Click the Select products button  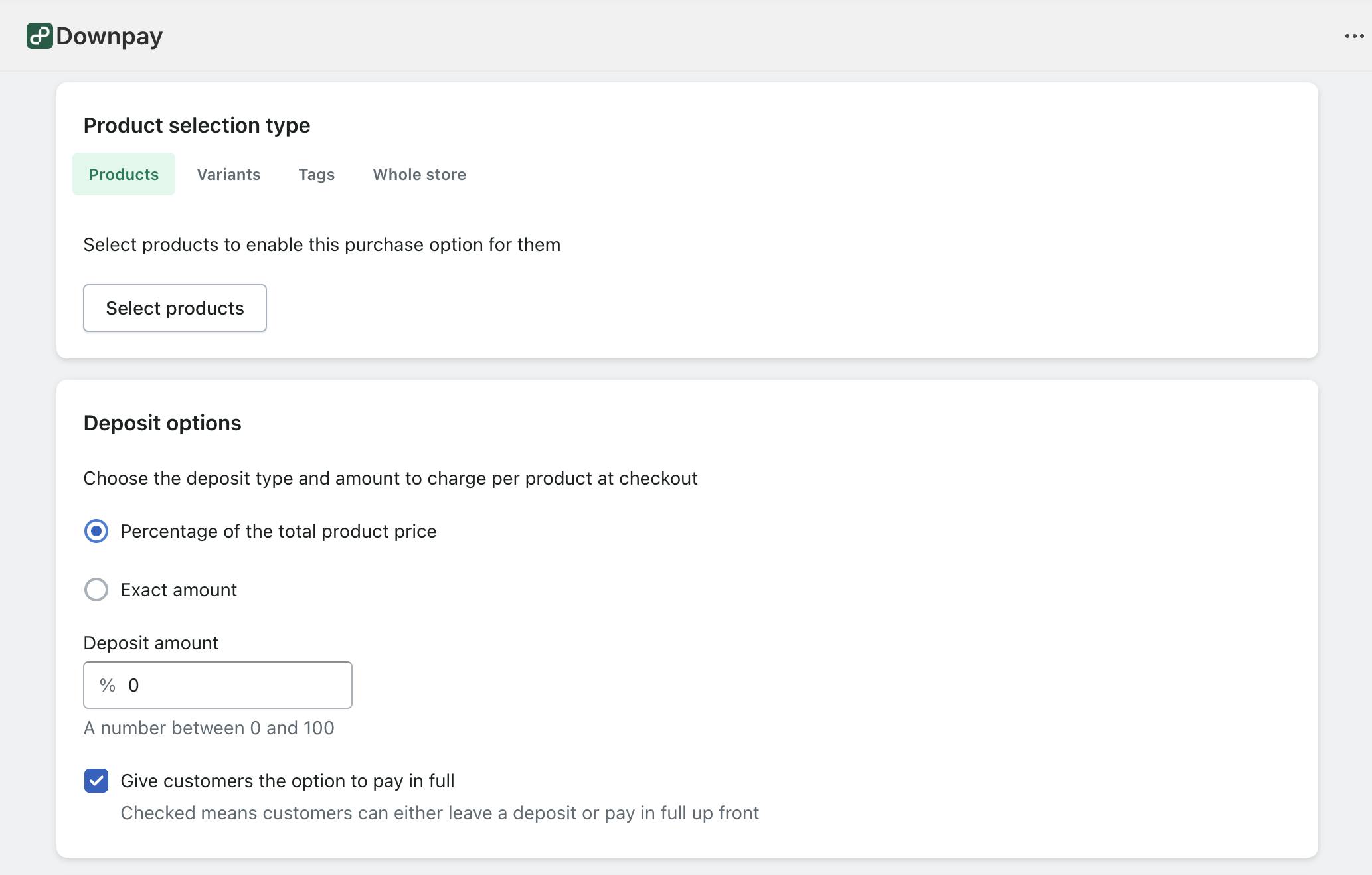[175, 307]
